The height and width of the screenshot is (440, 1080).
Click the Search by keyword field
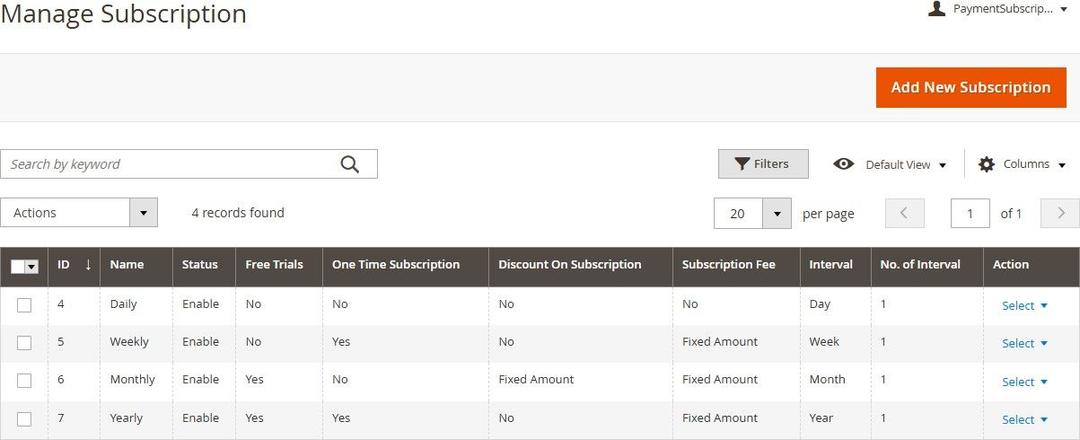point(170,164)
